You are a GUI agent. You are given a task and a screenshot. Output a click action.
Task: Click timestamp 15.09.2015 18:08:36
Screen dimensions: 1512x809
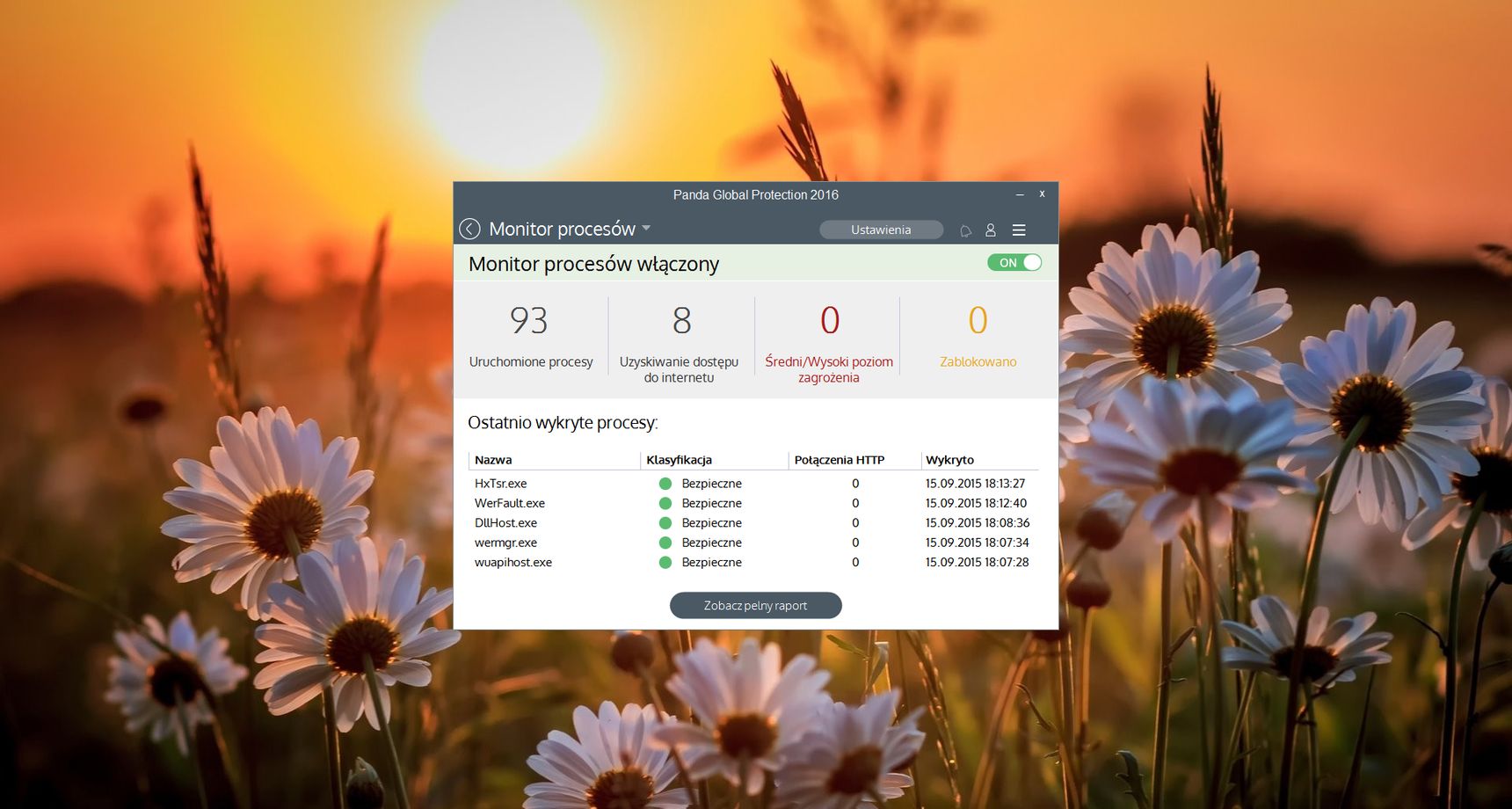[x=978, y=523]
